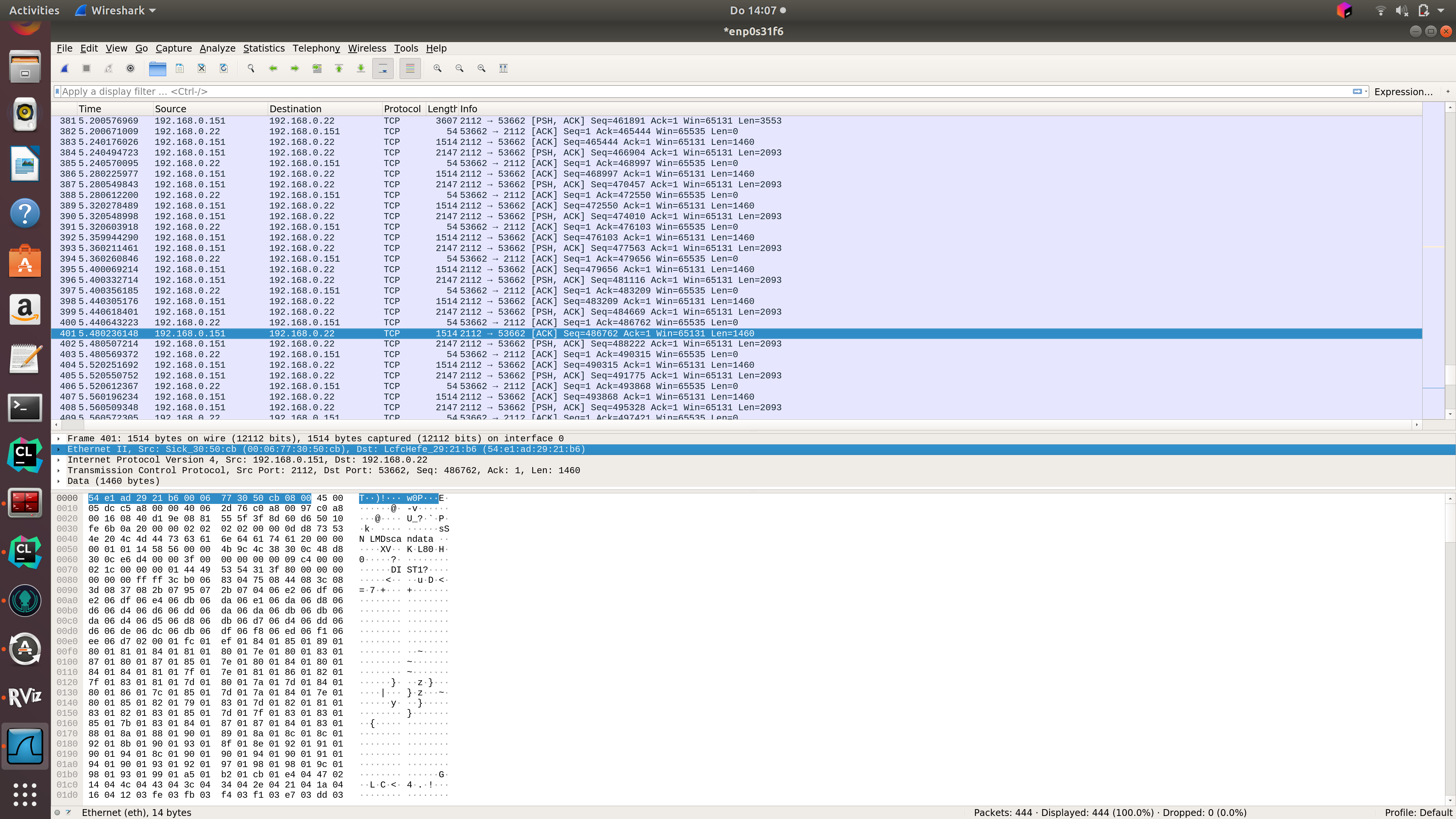Reload this capture file
This screenshot has width=1456, height=819.
click(224, 68)
